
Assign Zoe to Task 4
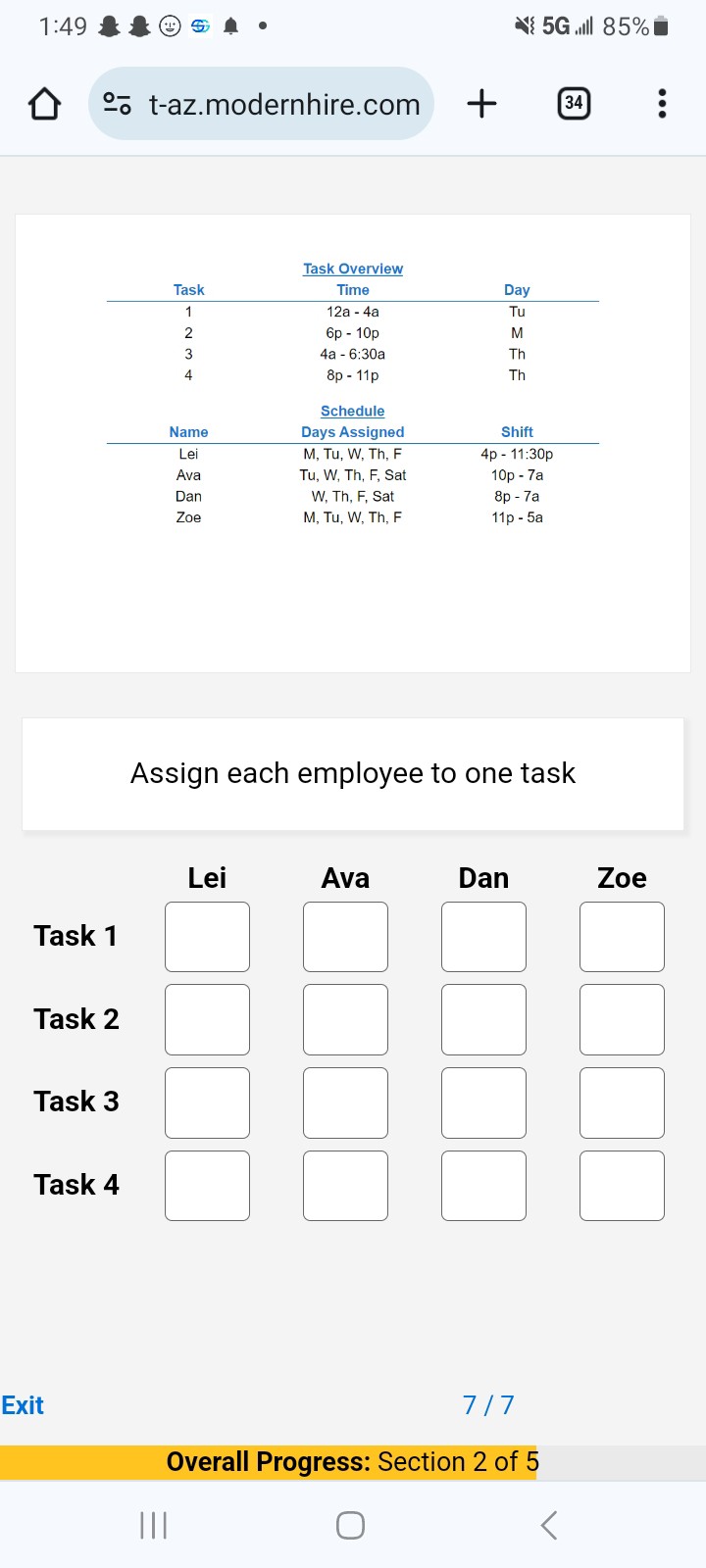(622, 1186)
